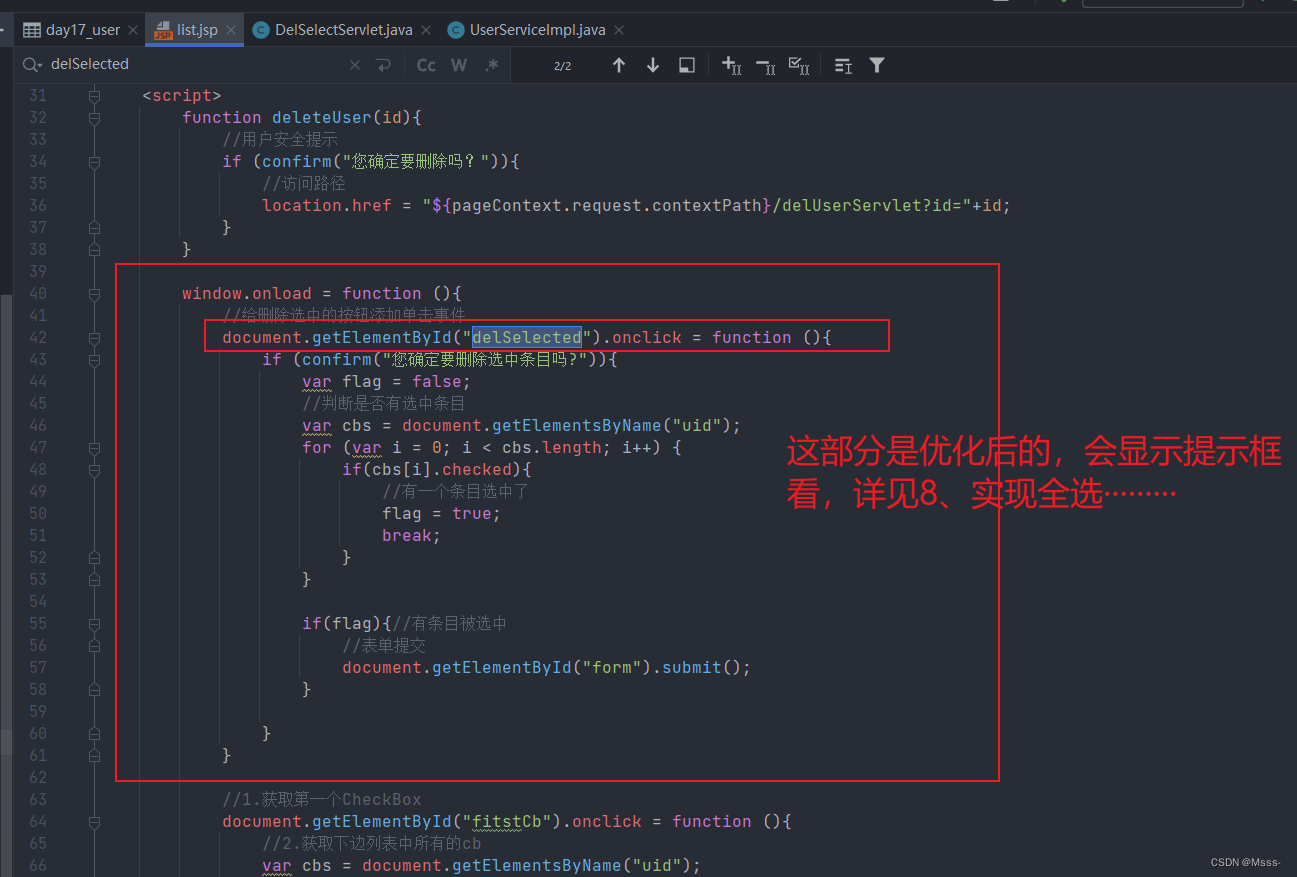This screenshot has width=1297, height=877.
Task: Click line number 57 in gutter
Action: [x=37, y=668]
